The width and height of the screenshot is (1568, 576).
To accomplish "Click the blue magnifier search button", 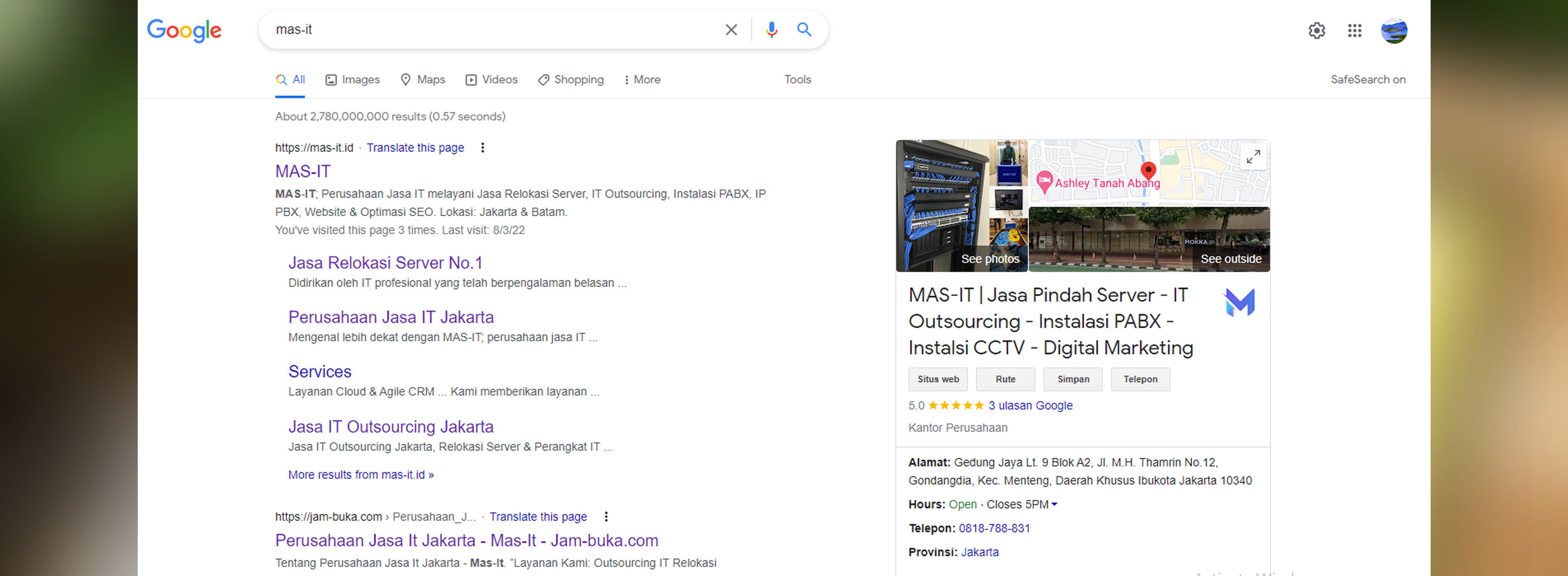I will [804, 29].
